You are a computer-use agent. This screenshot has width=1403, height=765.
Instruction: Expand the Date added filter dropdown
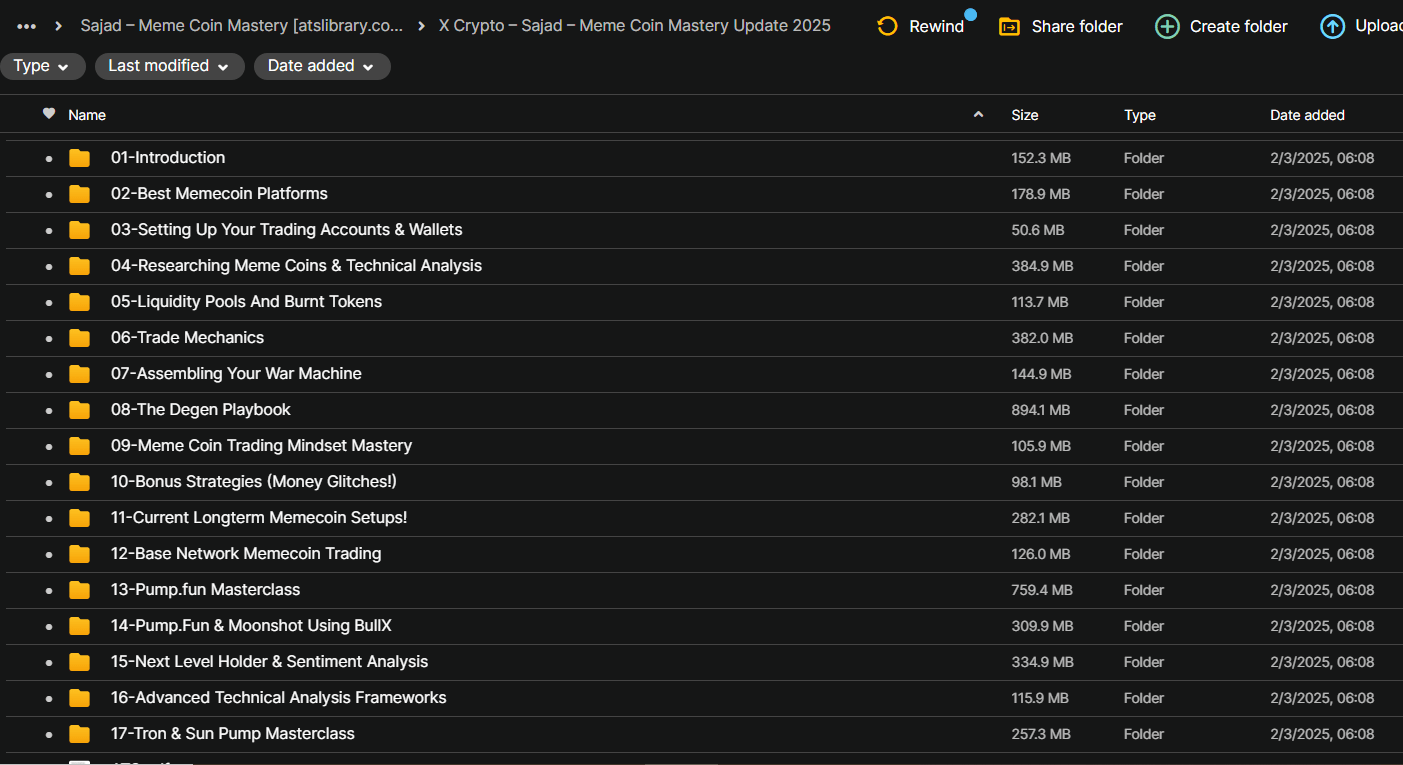(x=321, y=66)
